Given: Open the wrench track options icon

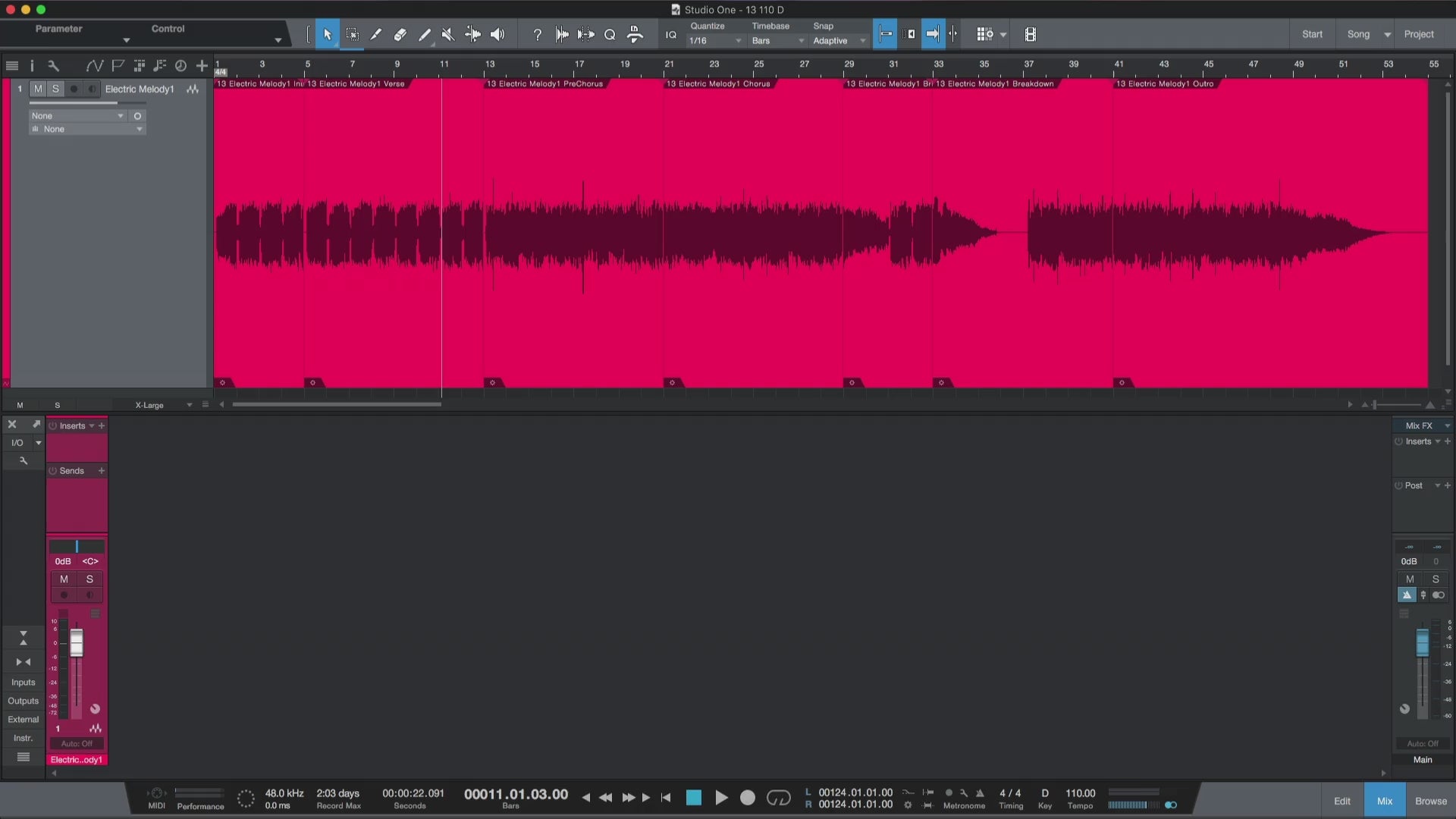Looking at the screenshot, I should 53,66.
